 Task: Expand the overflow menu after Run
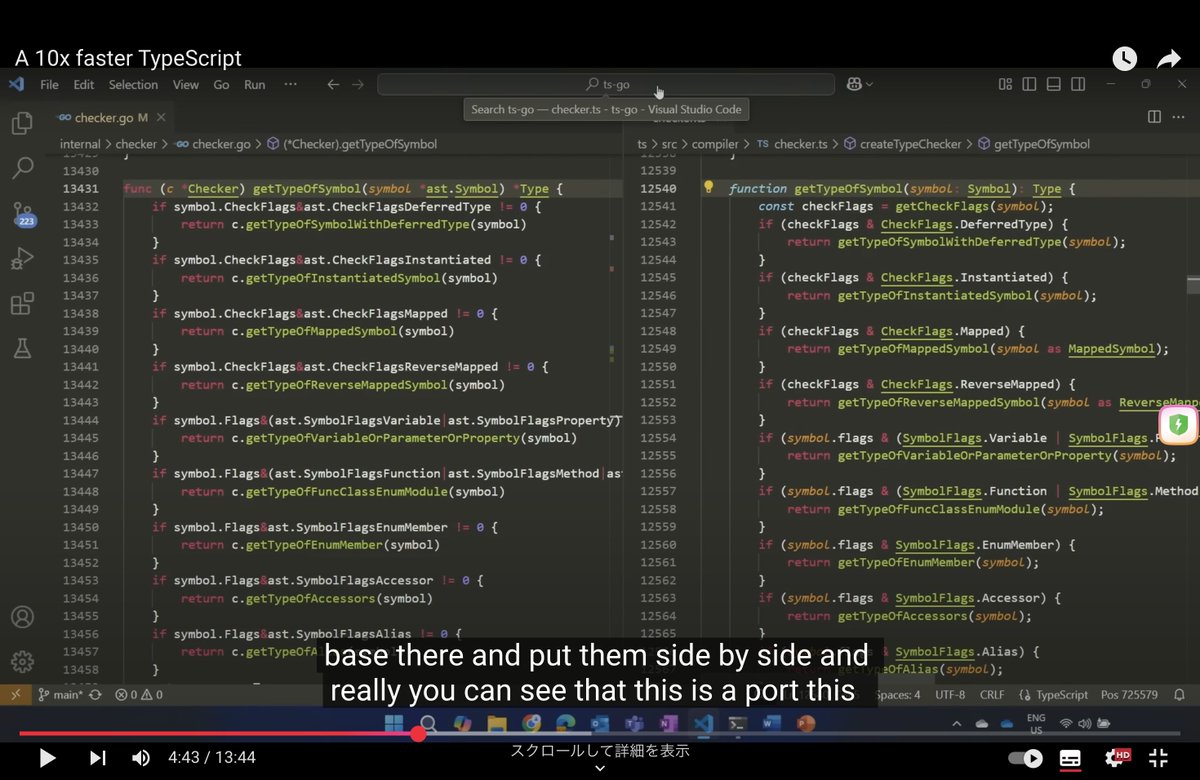290,85
